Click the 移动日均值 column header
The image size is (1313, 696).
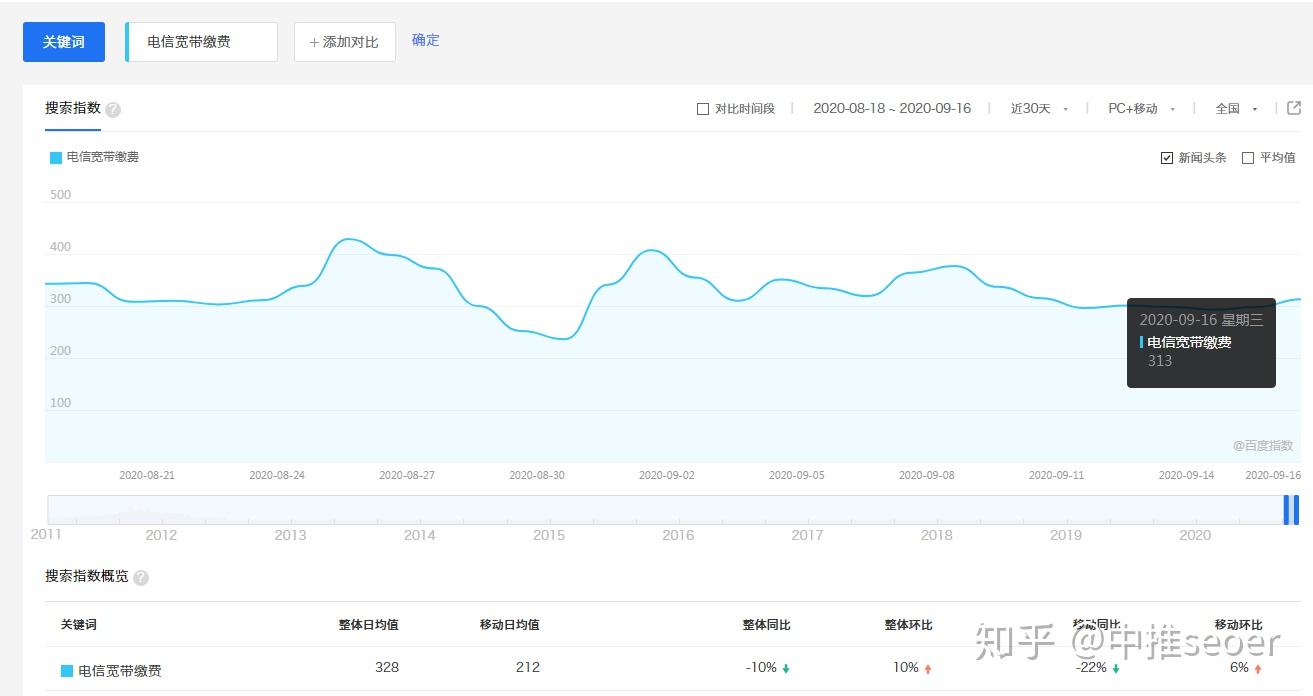click(509, 625)
